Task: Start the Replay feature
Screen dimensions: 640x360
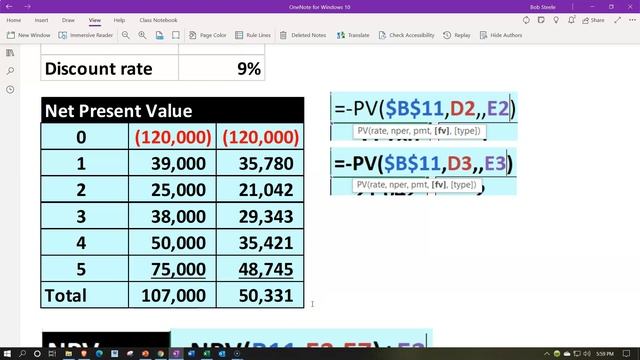Action: point(457,35)
